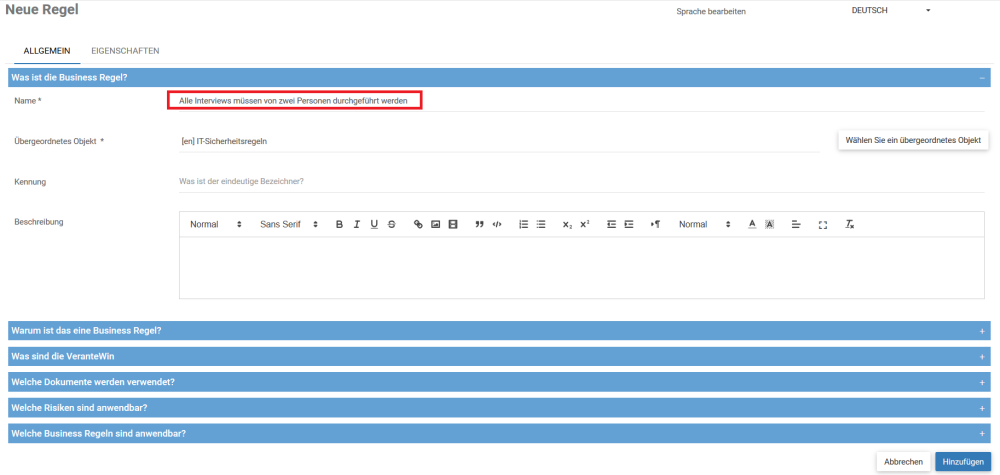Click 'Wählen Sie ein übergeordnetes Objekt' button
The height and width of the screenshot is (475, 1000).
pos(913,140)
